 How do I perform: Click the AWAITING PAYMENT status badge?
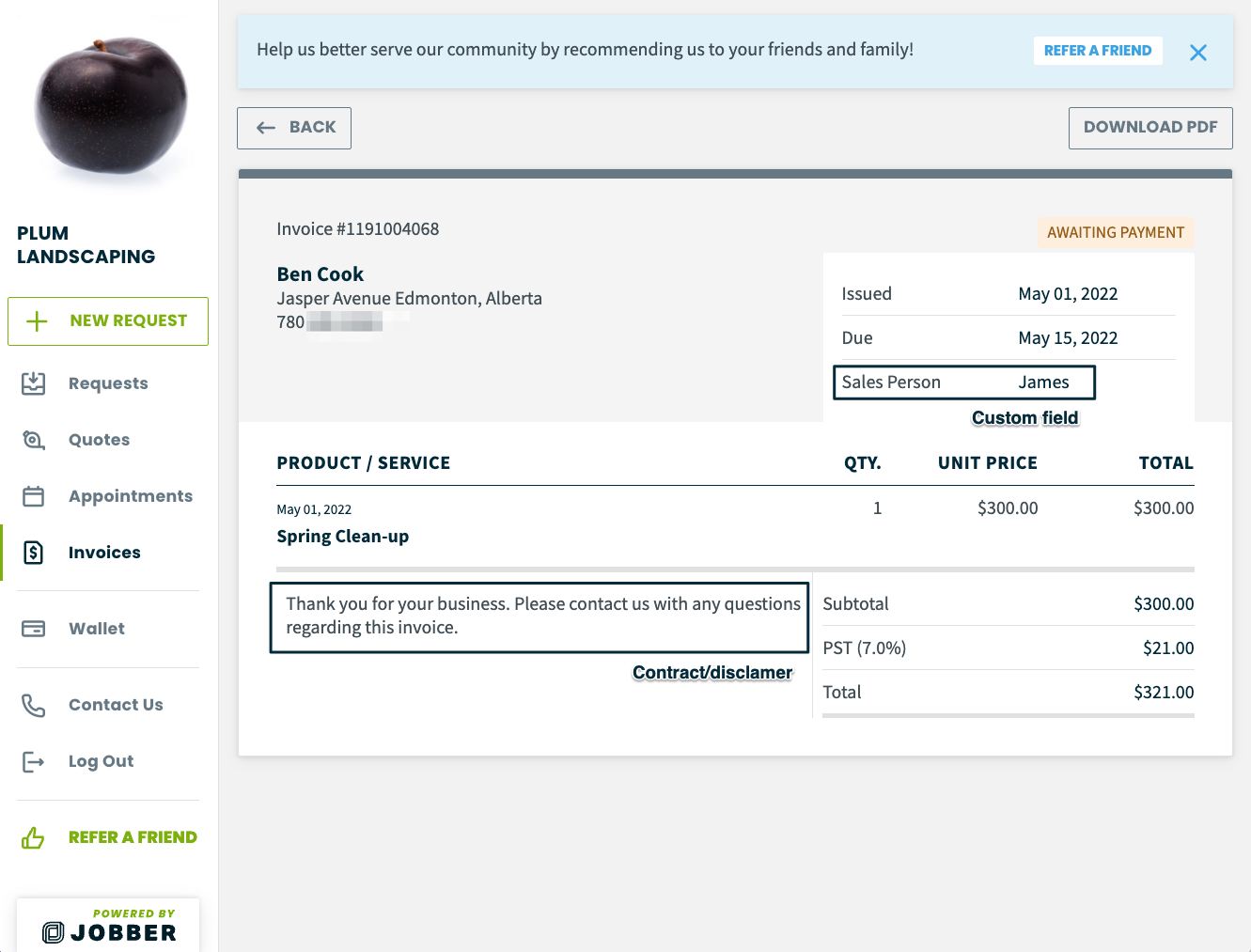tap(1116, 232)
